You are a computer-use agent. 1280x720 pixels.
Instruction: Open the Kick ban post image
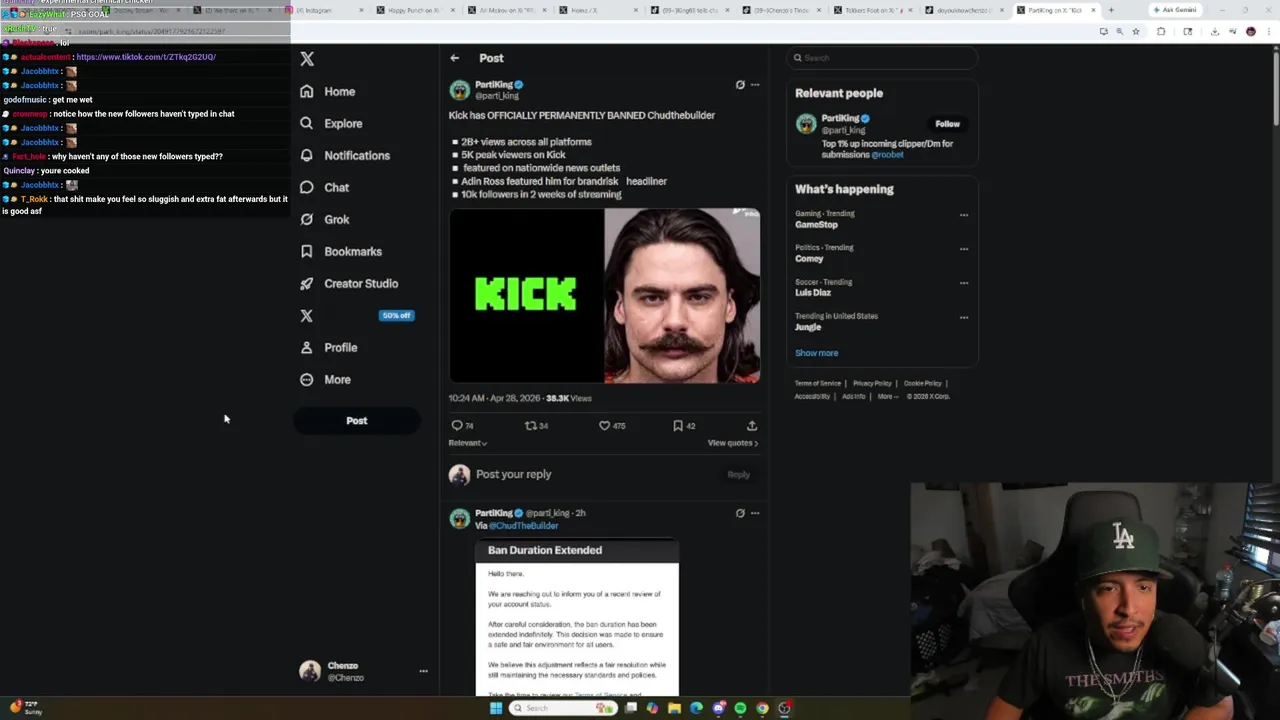604,296
